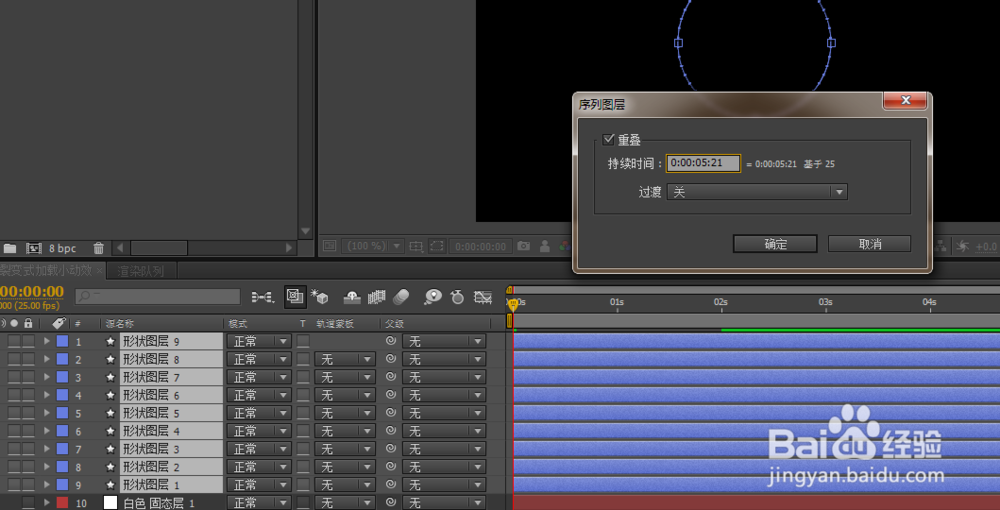Click the project panel trash icon
This screenshot has height=510, width=1000.
98,248
